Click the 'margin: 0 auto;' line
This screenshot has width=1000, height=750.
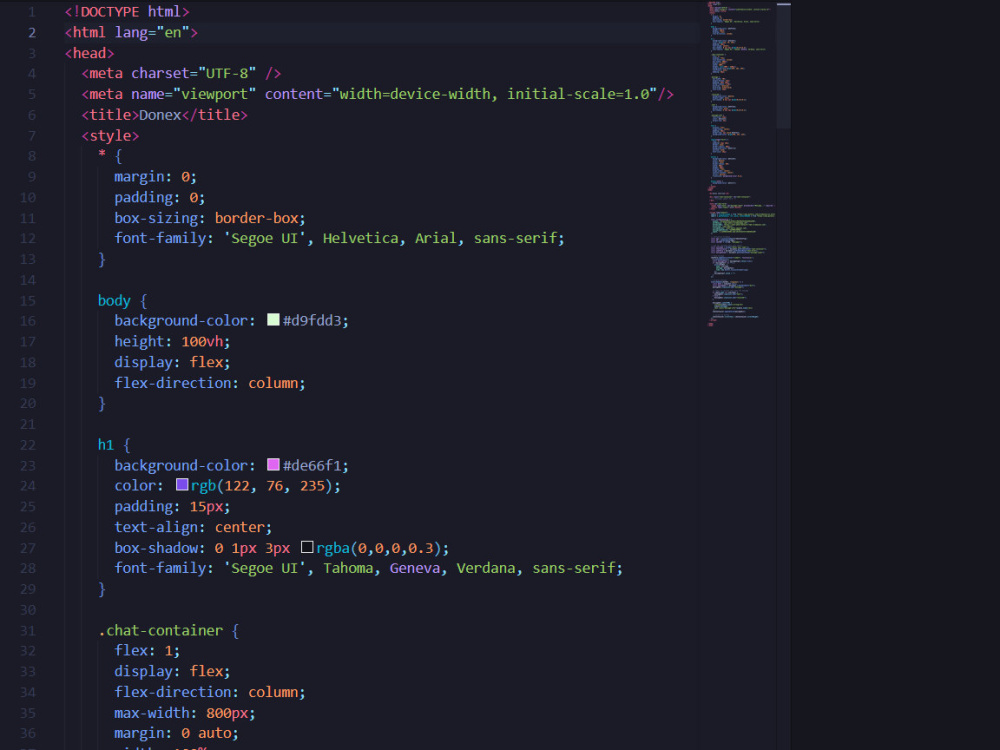point(176,733)
